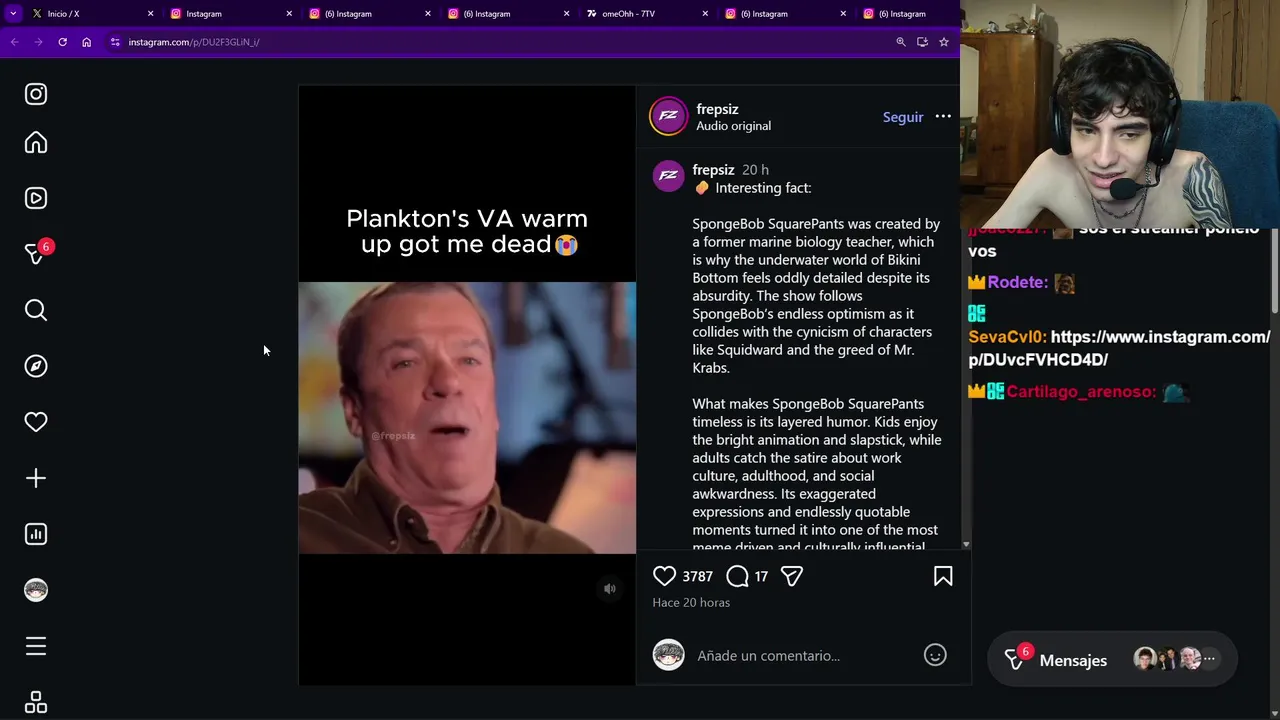Open the dashboard chart icon in sidebar
This screenshot has height=720, width=1280.
36,534
